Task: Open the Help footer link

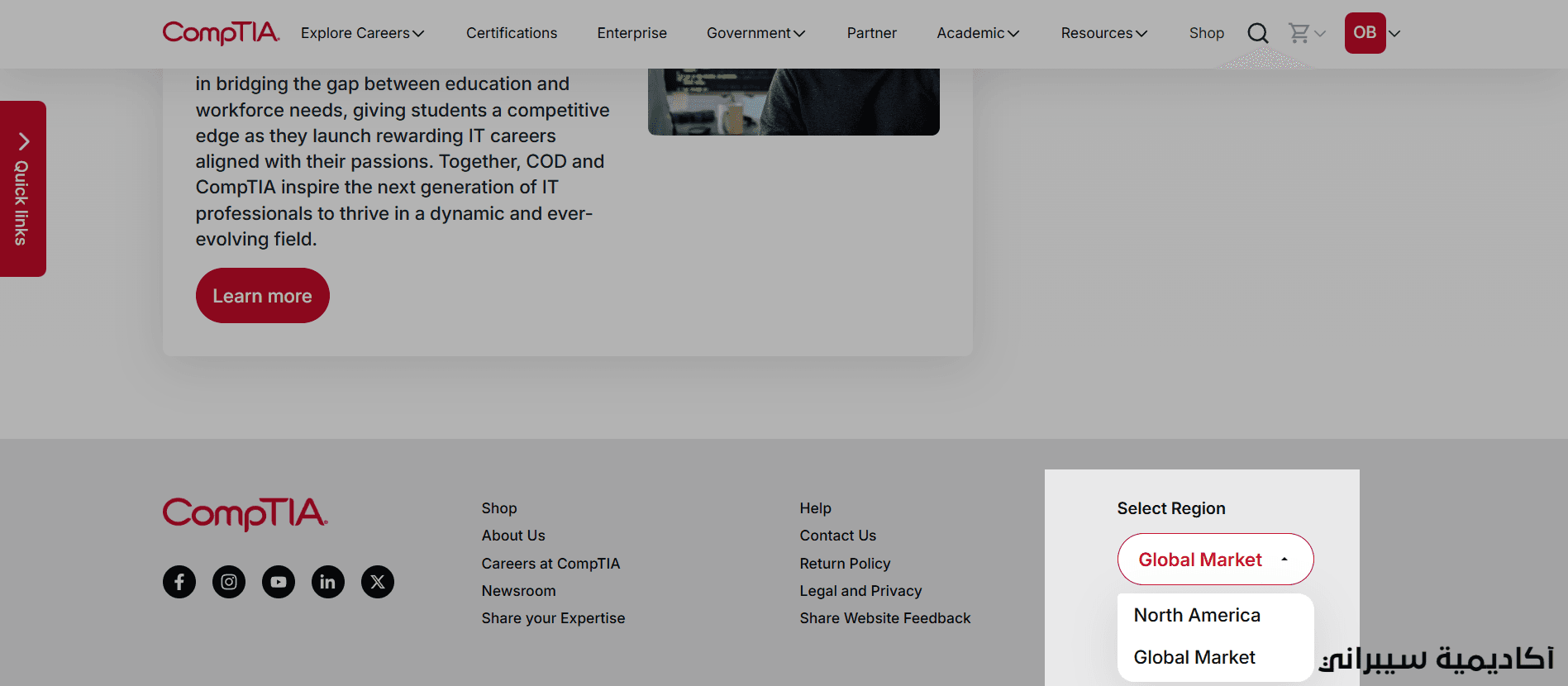Action: tap(816, 508)
